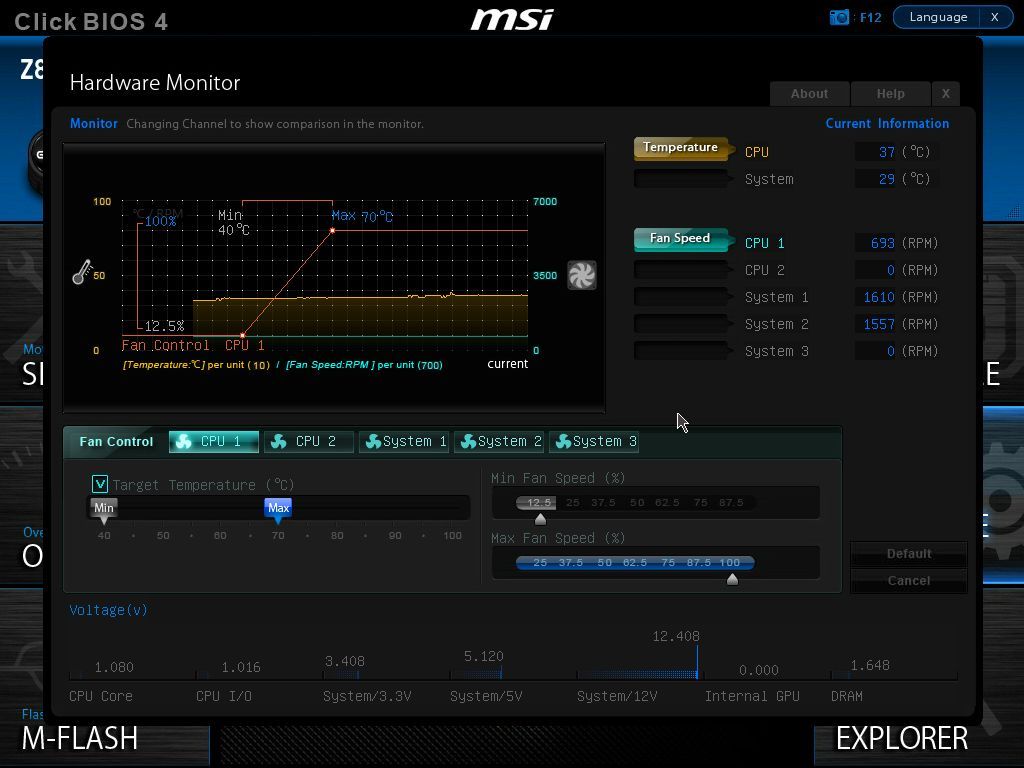Screen dimensions: 1024x768
Task: Open the Language menu in top bar
Action: 938,17
